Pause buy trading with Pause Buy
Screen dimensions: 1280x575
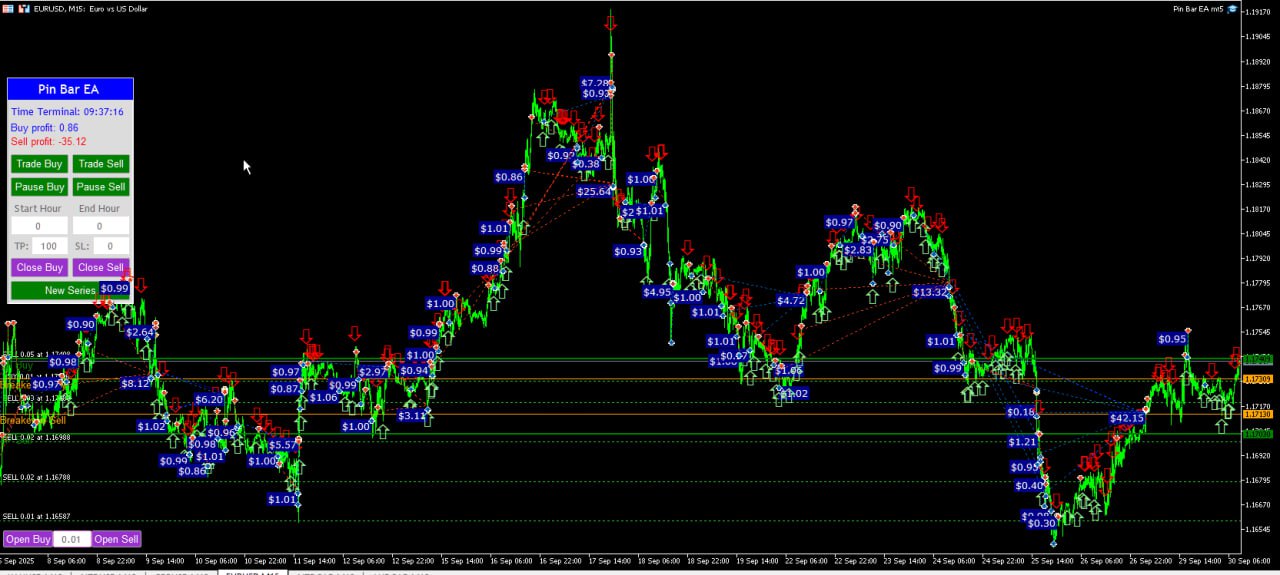pos(39,187)
